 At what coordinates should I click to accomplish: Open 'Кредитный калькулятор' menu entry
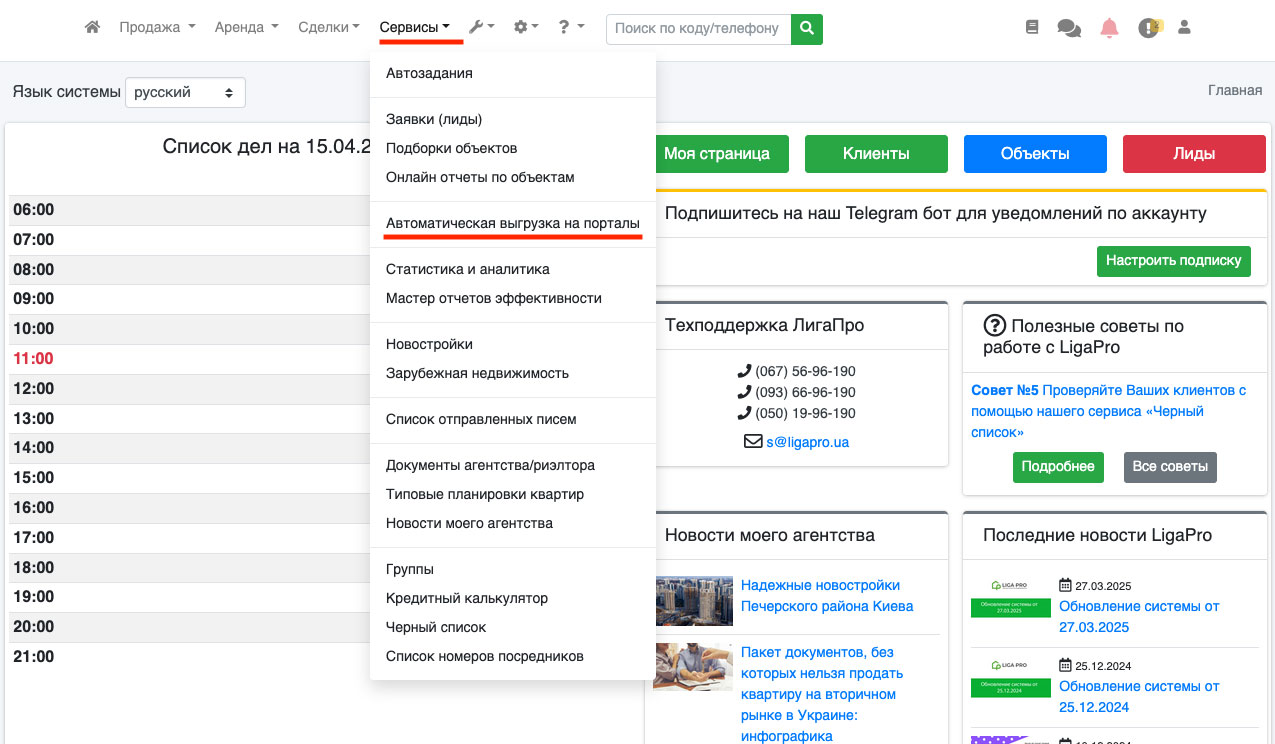pos(467,598)
